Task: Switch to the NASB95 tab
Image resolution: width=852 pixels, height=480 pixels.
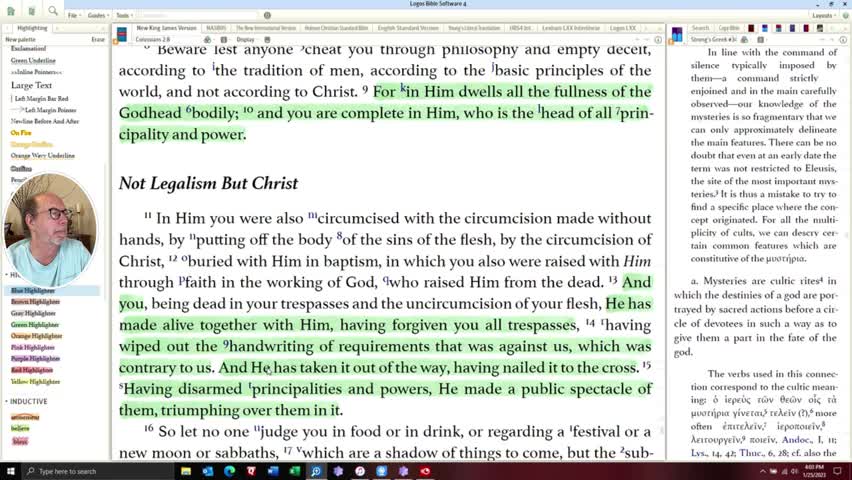Action: click(x=216, y=28)
